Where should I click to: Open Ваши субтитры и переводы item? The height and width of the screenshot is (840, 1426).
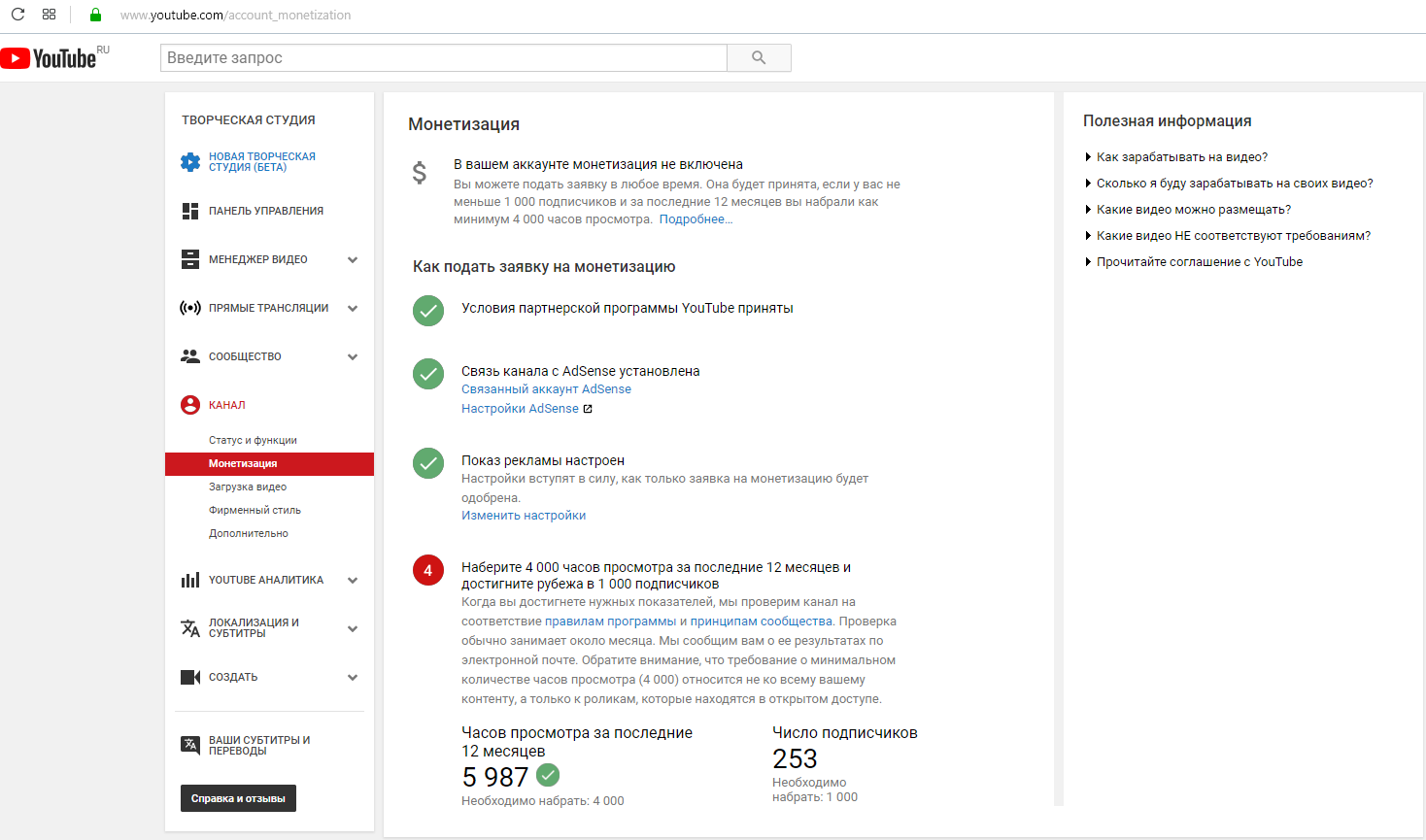pos(259,745)
